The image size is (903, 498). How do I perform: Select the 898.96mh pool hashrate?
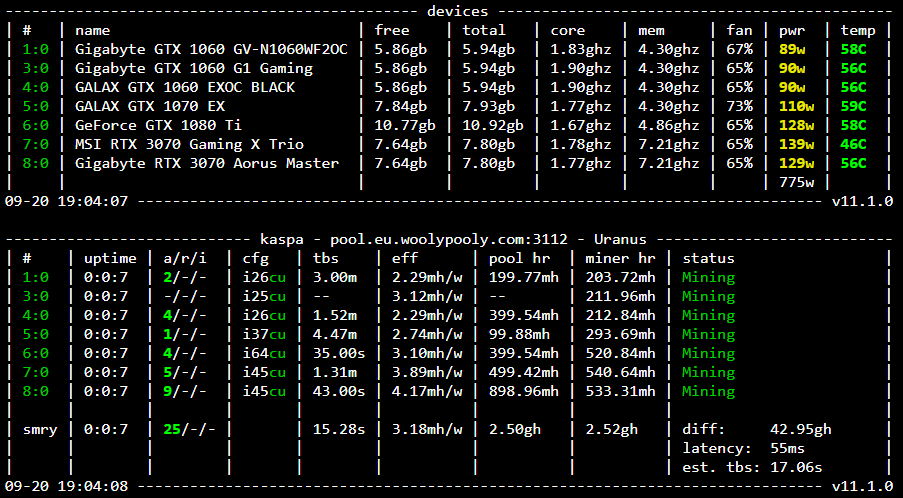click(x=523, y=391)
